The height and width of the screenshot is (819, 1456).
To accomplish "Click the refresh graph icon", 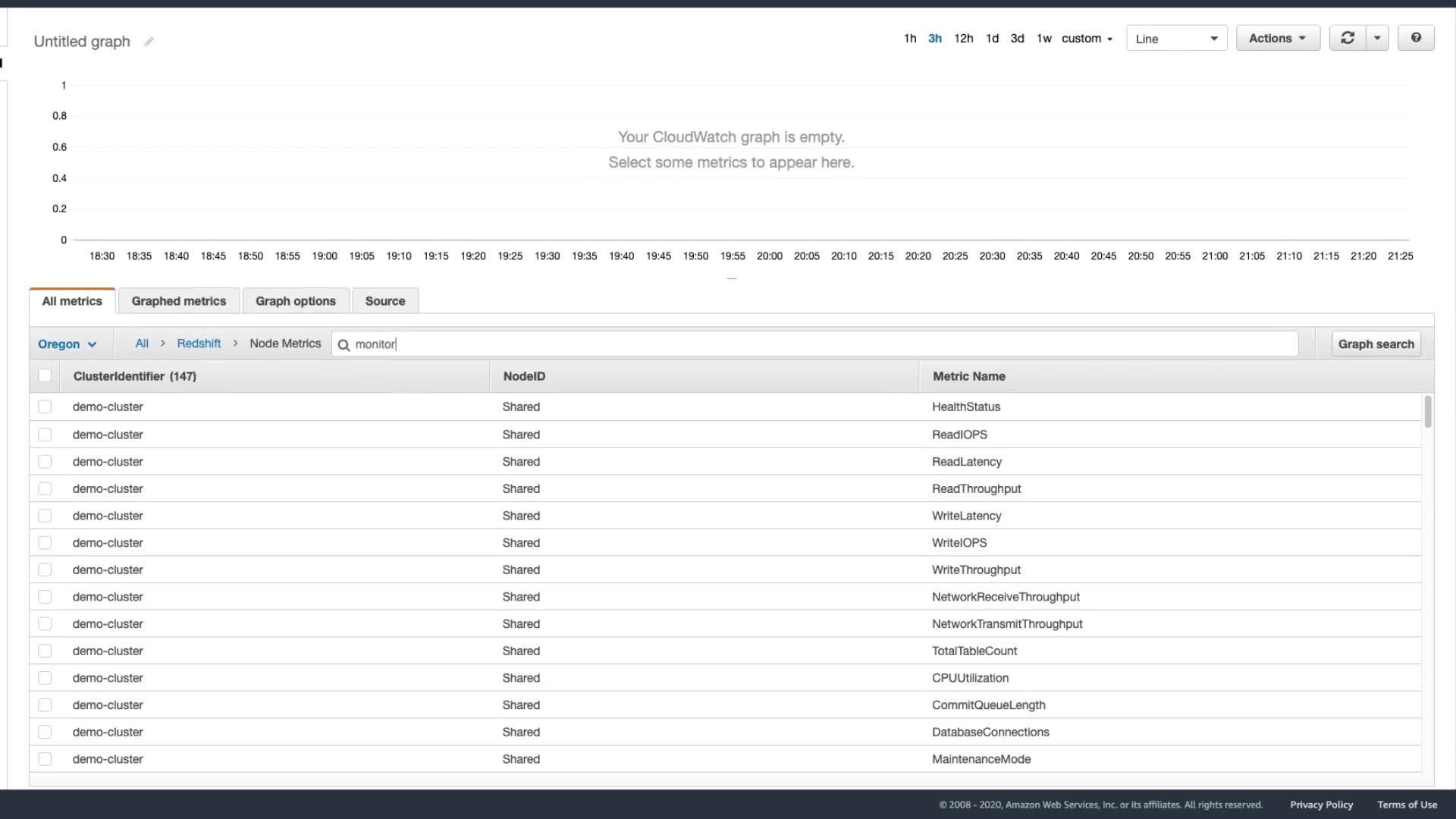I will [1348, 38].
